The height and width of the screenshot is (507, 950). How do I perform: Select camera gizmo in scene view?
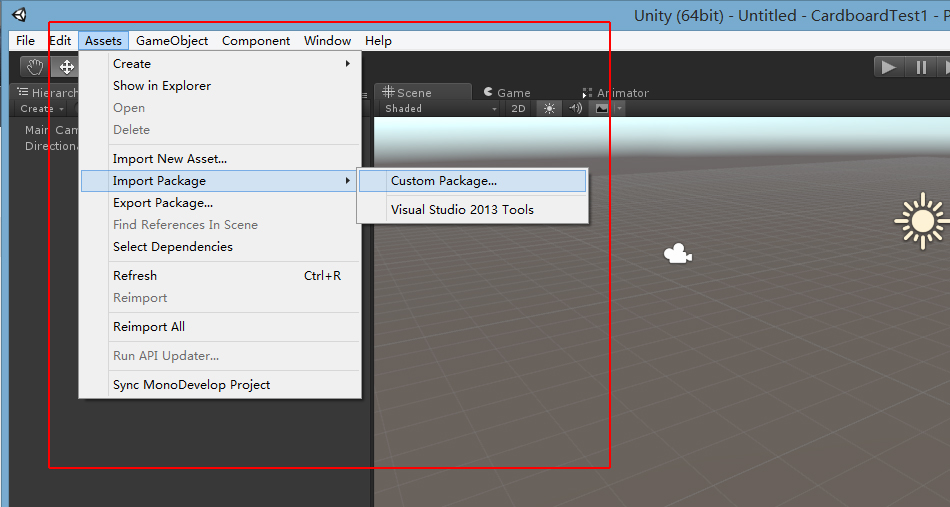678,253
